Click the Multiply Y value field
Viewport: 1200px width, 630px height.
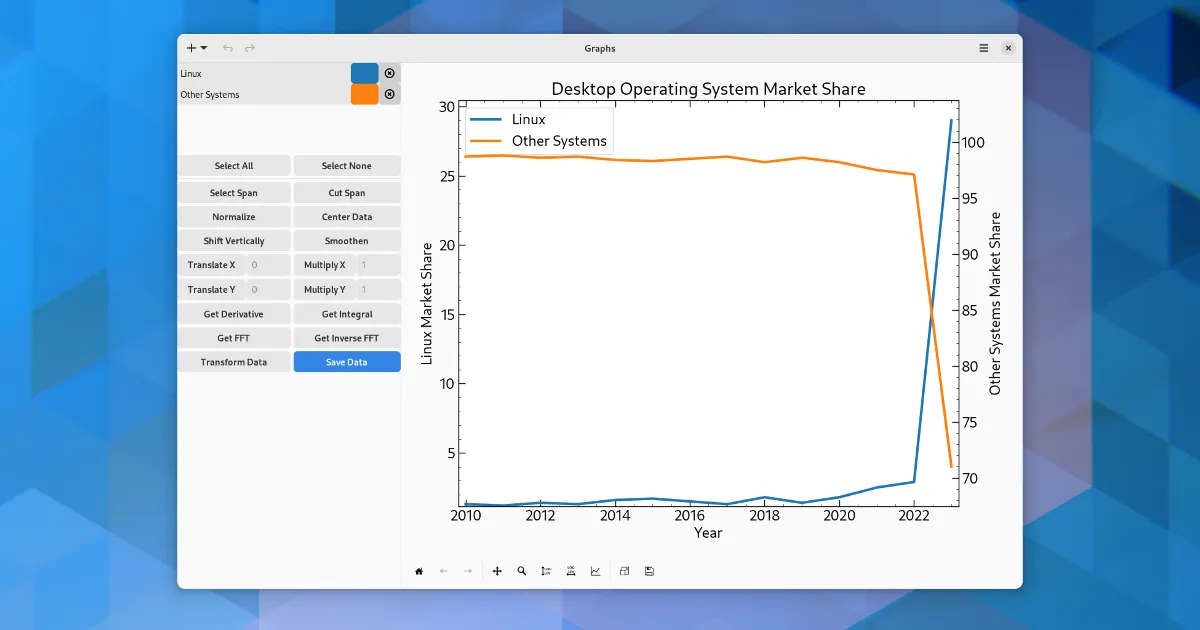click(x=378, y=290)
